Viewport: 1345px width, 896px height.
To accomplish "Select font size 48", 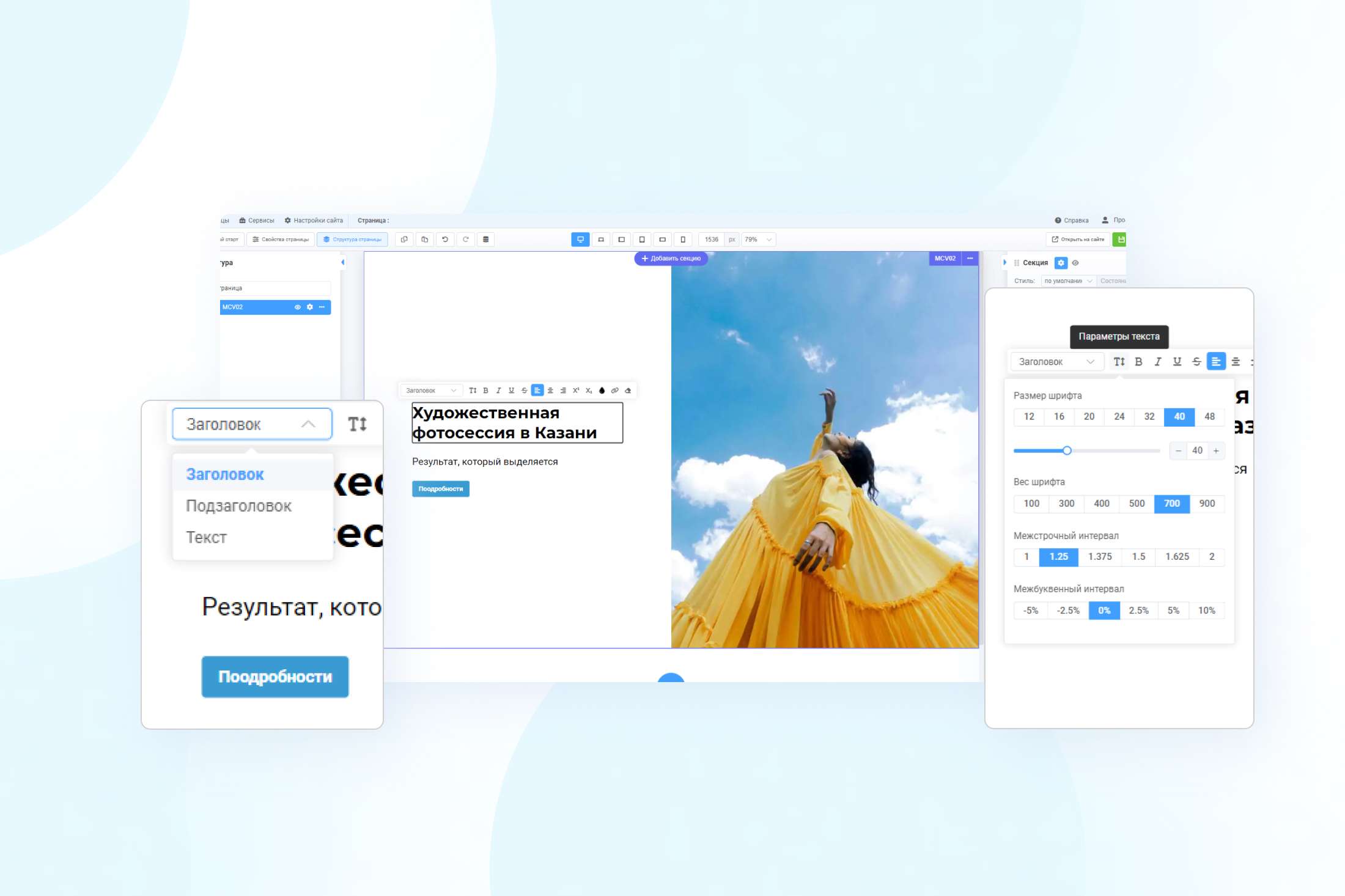I will (x=1209, y=417).
